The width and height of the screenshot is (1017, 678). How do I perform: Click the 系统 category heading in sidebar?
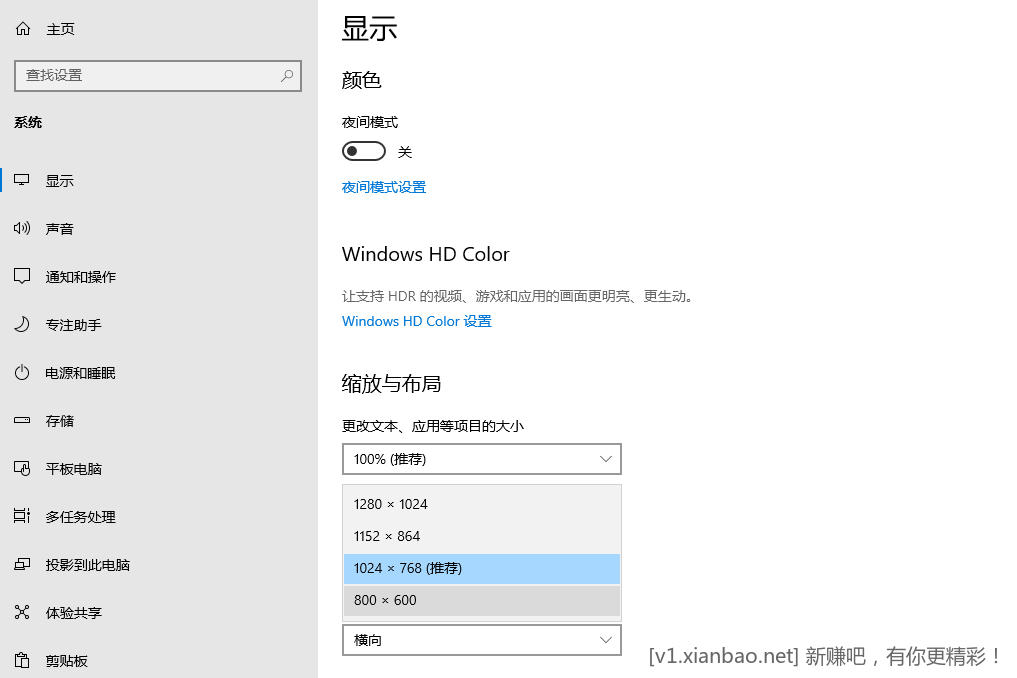(28, 123)
